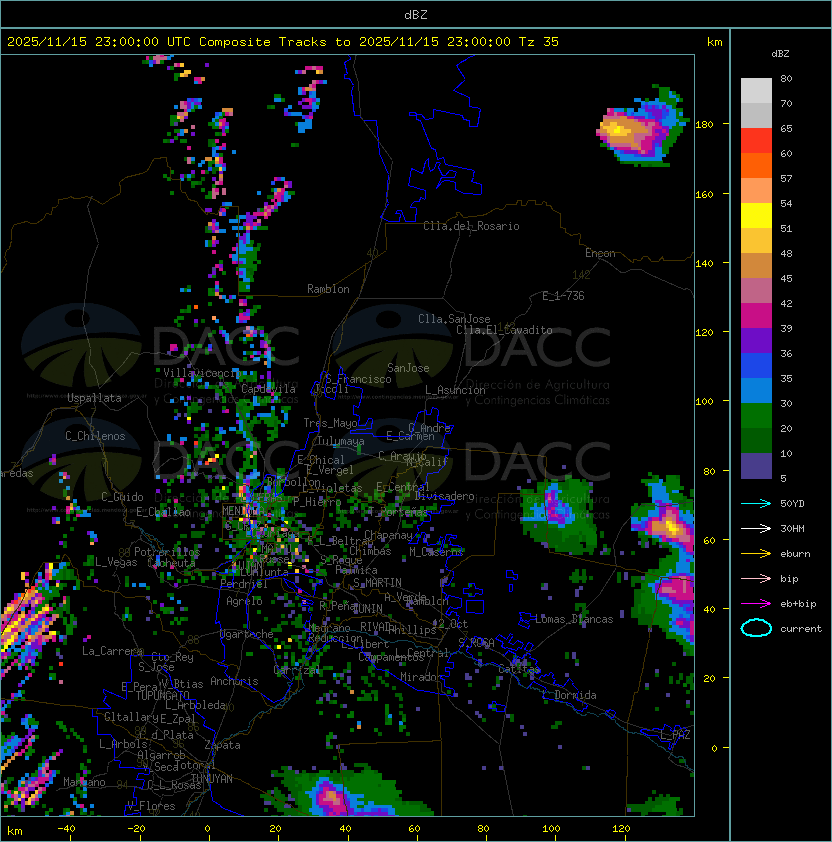
Task: Pick the royal blue swatch in dBZ scale
Action: point(756,366)
